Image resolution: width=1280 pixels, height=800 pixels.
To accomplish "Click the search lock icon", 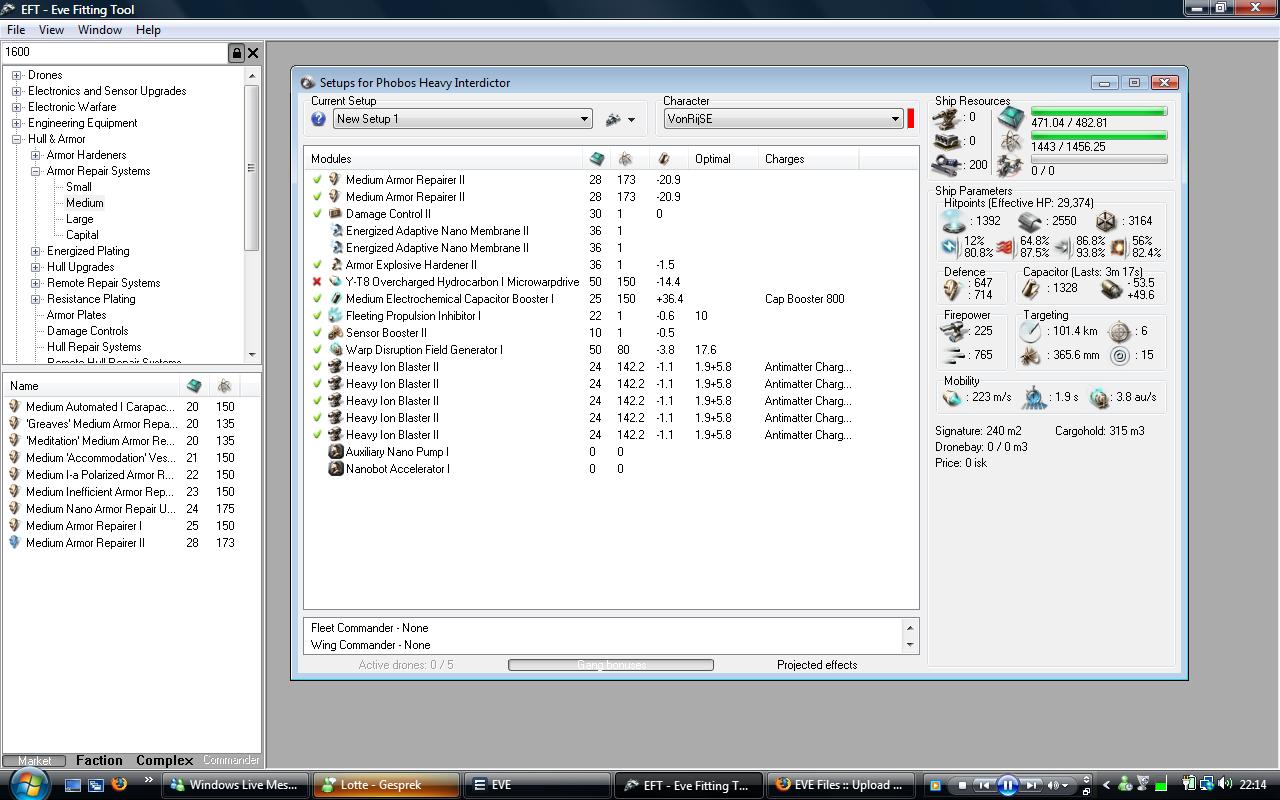I will (237, 53).
